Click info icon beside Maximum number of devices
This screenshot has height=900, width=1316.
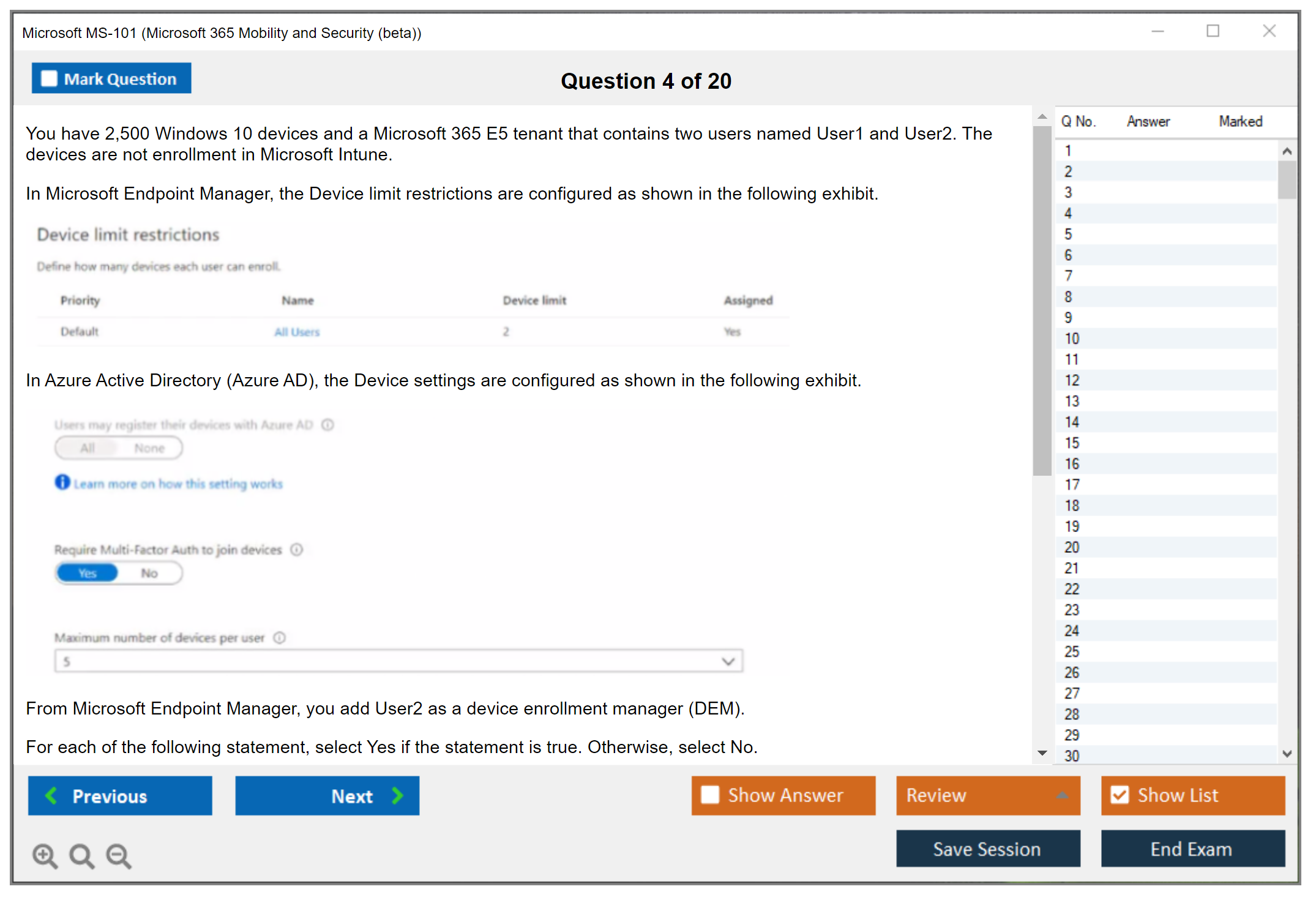(280, 638)
